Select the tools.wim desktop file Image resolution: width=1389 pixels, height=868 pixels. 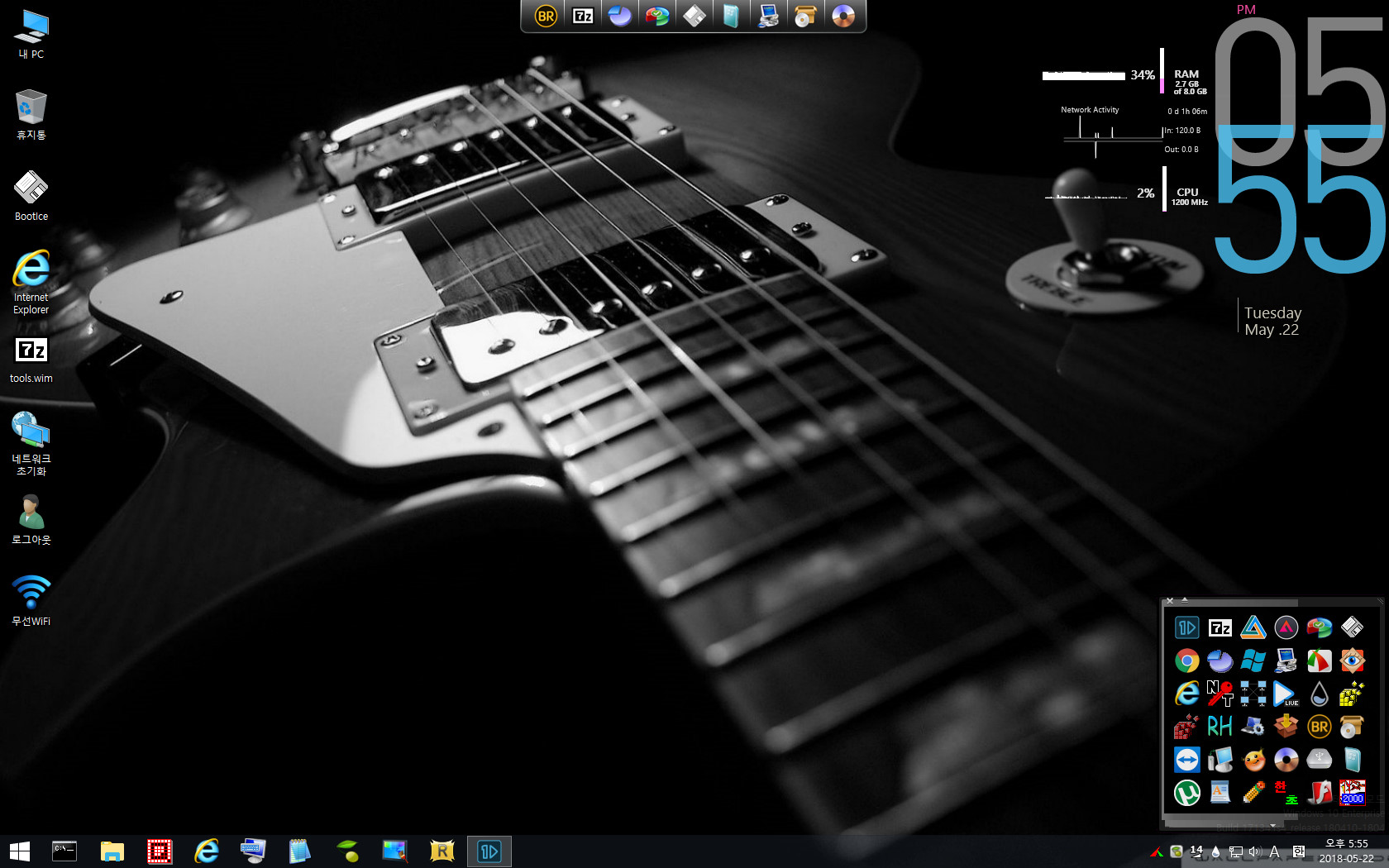(31, 360)
